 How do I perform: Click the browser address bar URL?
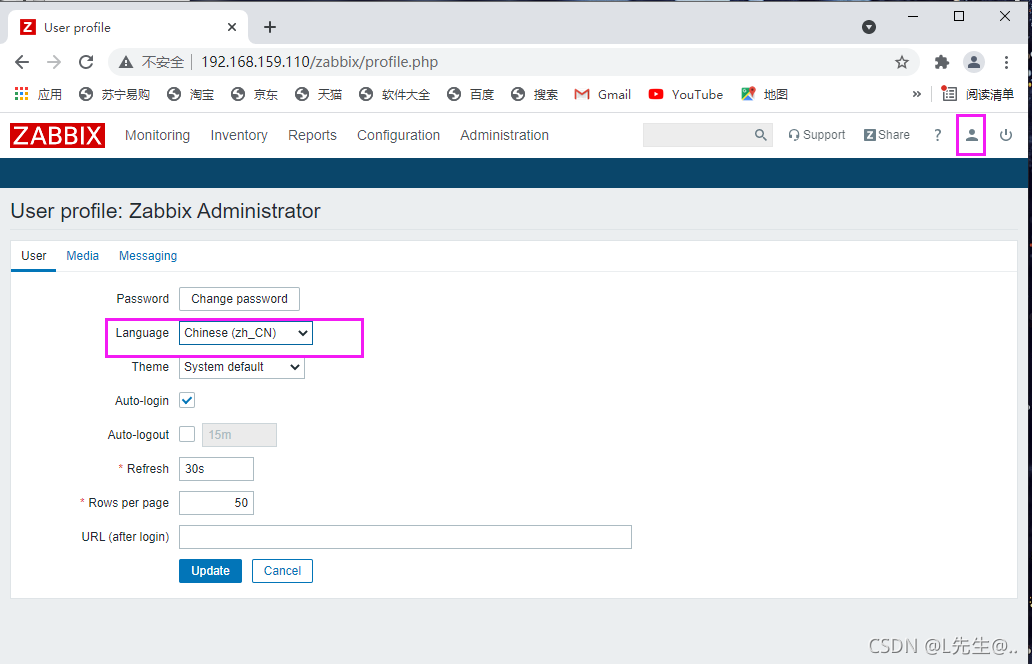pos(319,62)
